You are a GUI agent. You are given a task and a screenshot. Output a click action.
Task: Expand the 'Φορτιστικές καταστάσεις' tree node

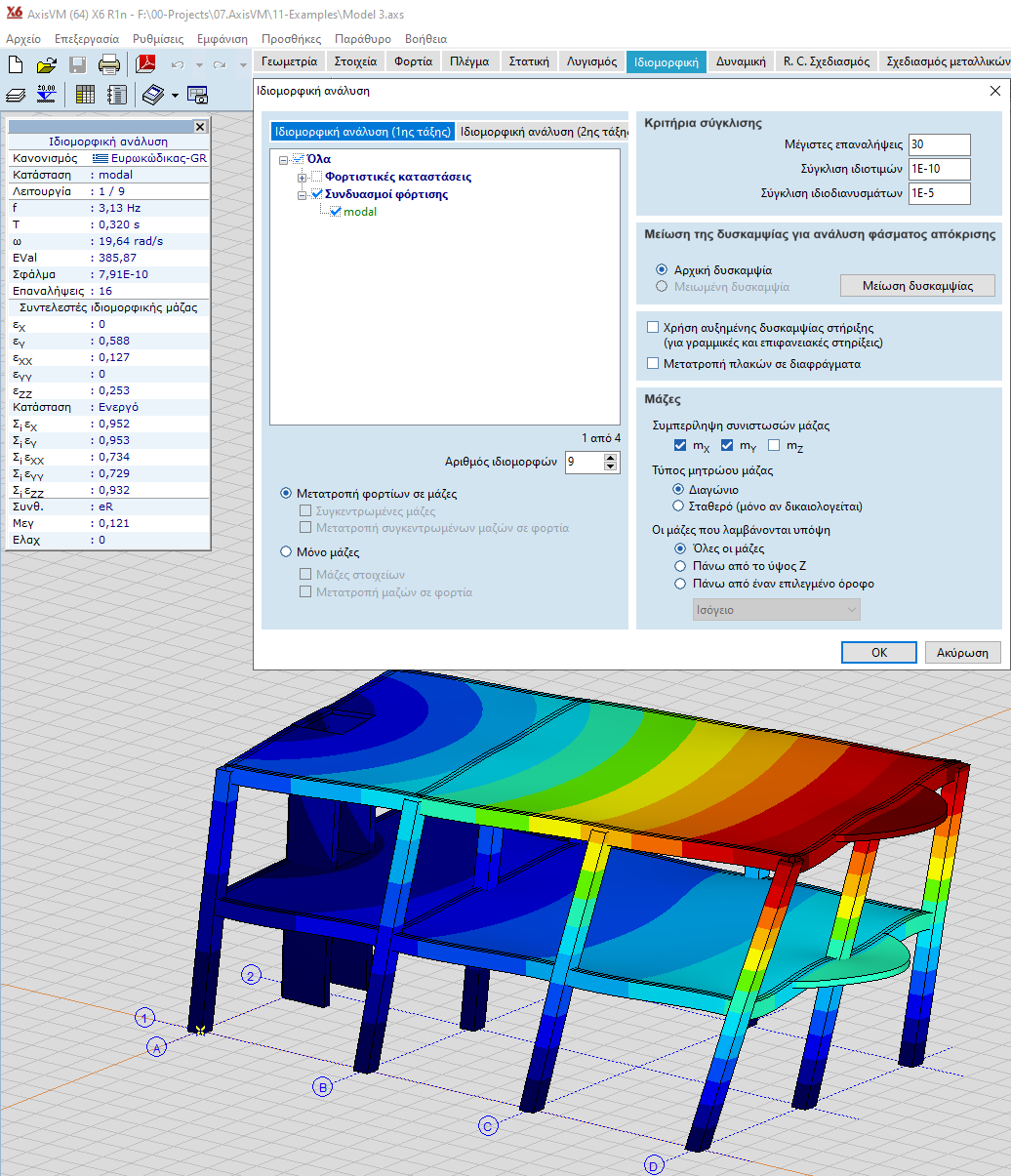pyautogui.click(x=303, y=178)
